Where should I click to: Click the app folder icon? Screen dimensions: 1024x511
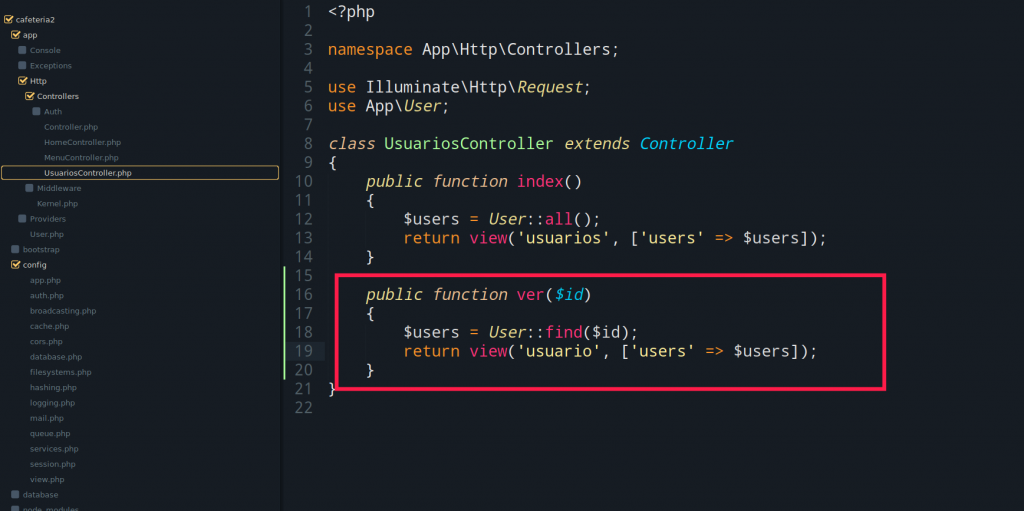click(x=15, y=35)
